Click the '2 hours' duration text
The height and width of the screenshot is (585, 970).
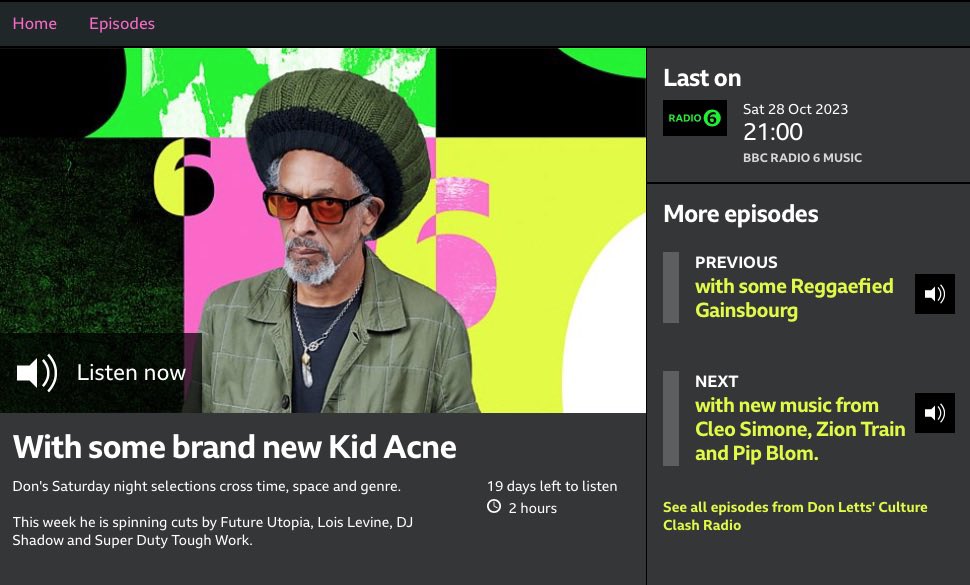click(533, 508)
